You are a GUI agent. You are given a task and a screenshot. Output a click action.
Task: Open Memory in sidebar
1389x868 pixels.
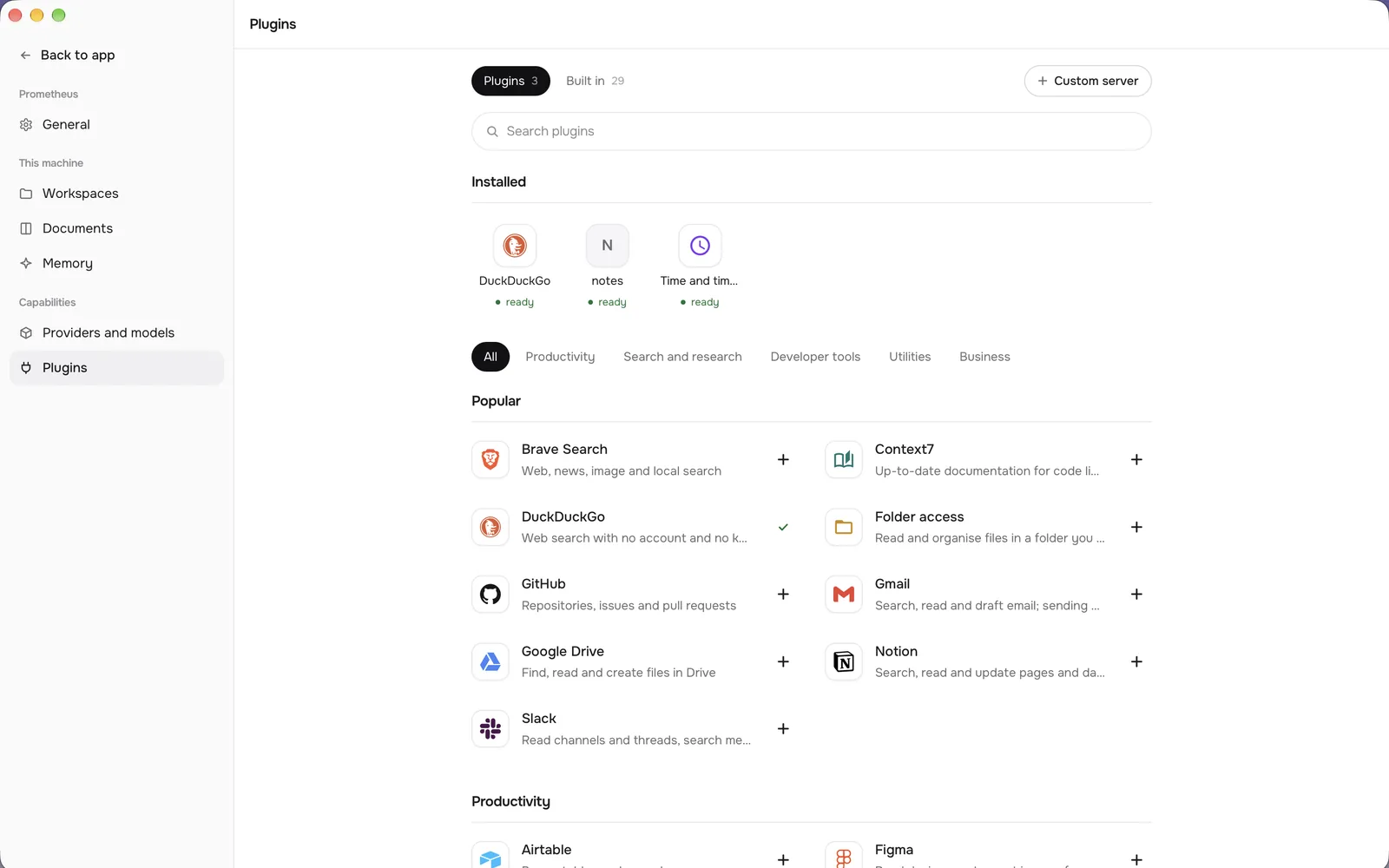(116, 263)
